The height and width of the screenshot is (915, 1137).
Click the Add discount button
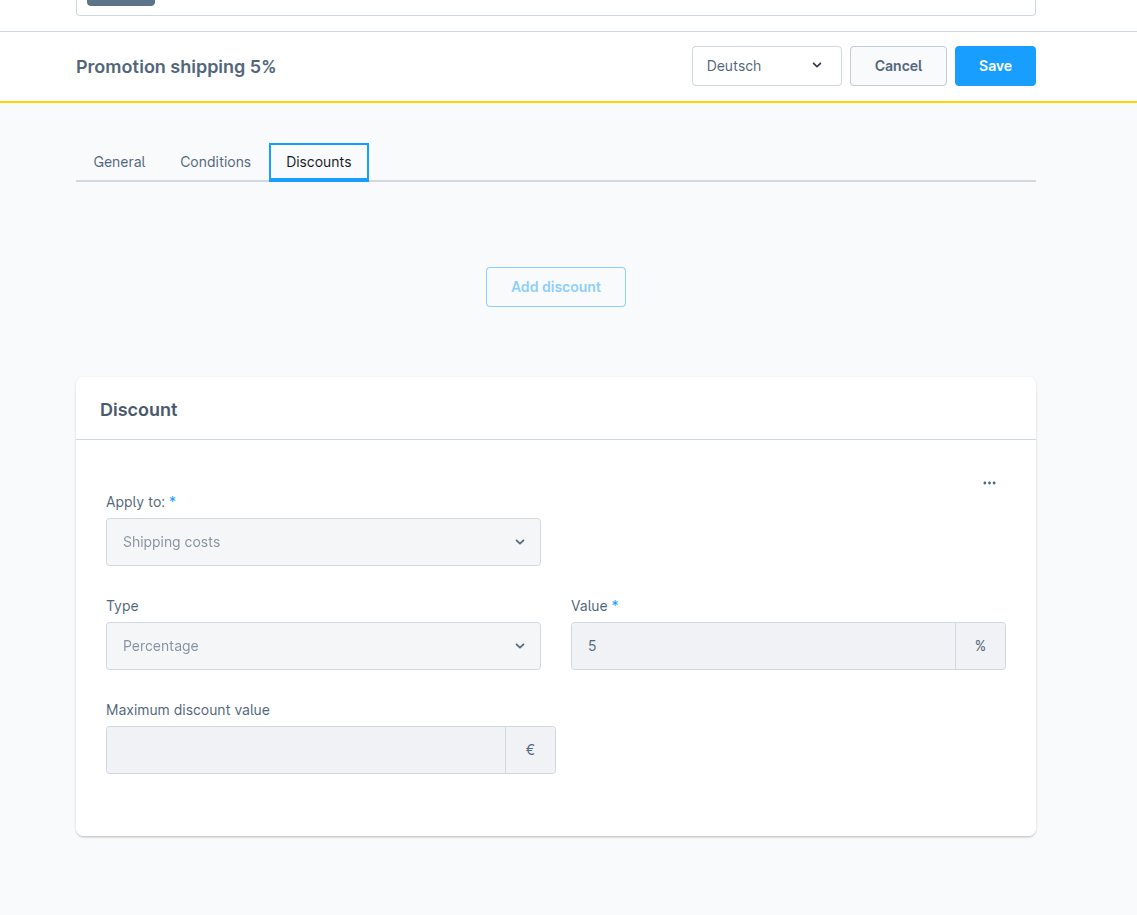(x=556, y=287)
